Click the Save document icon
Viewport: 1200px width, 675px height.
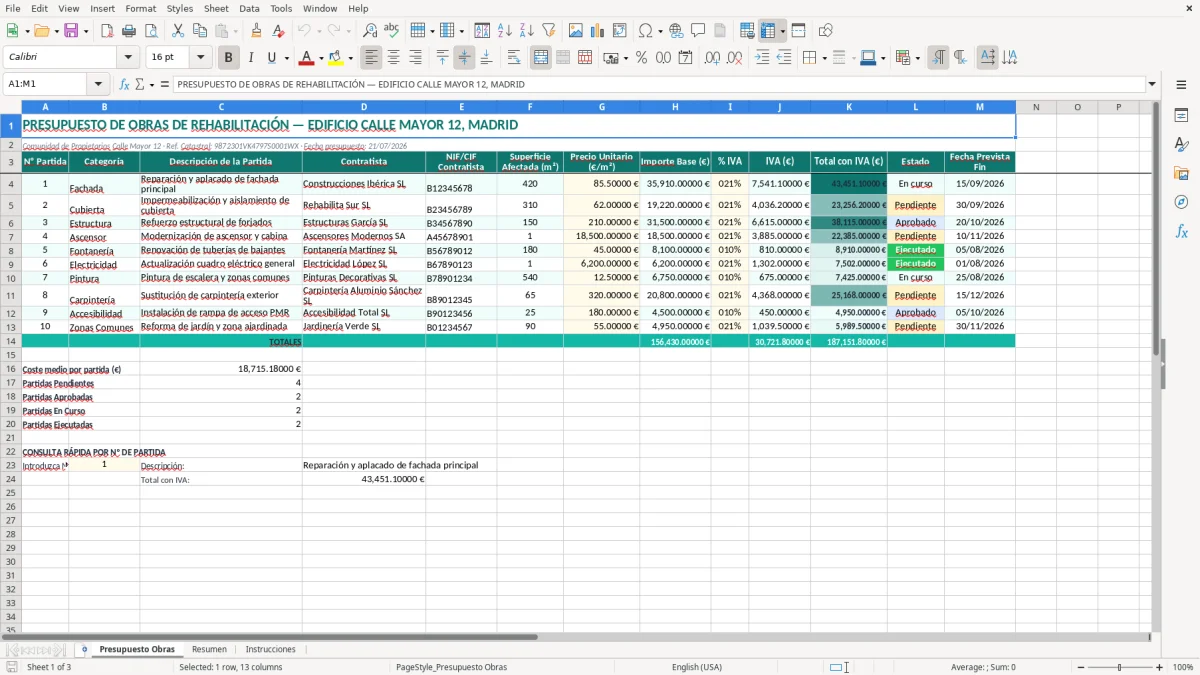pyautogui.click(x=71, y=31)
